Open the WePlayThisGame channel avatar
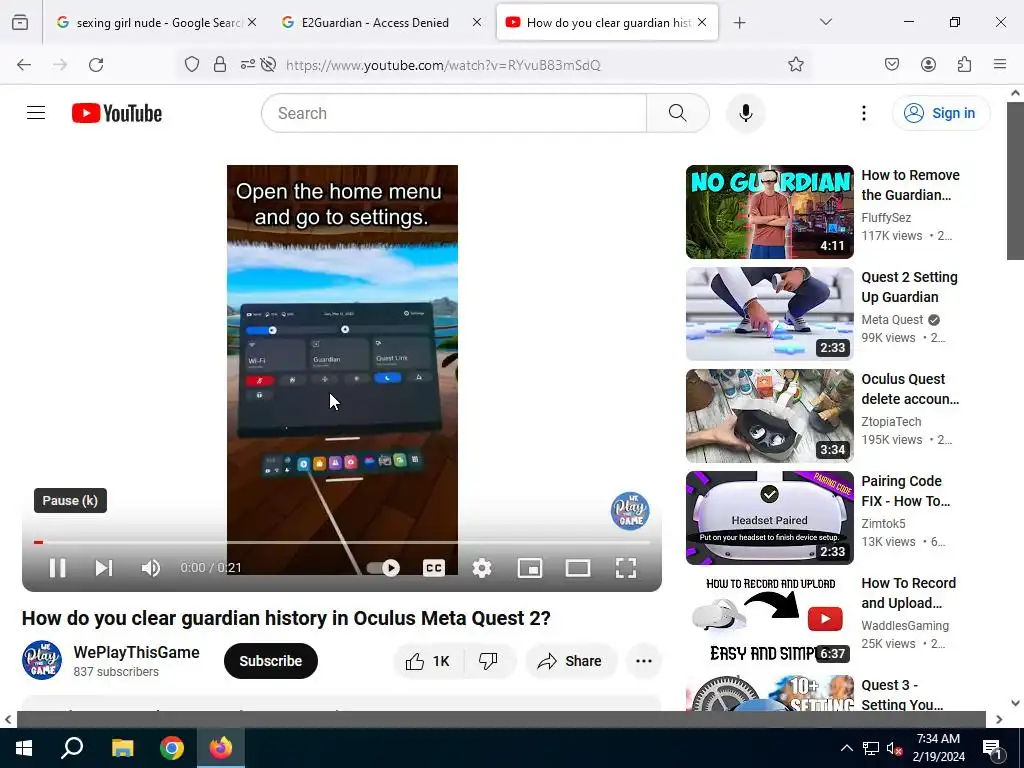The height and width of the screenshot is (768, 1024). coord(42,660)
